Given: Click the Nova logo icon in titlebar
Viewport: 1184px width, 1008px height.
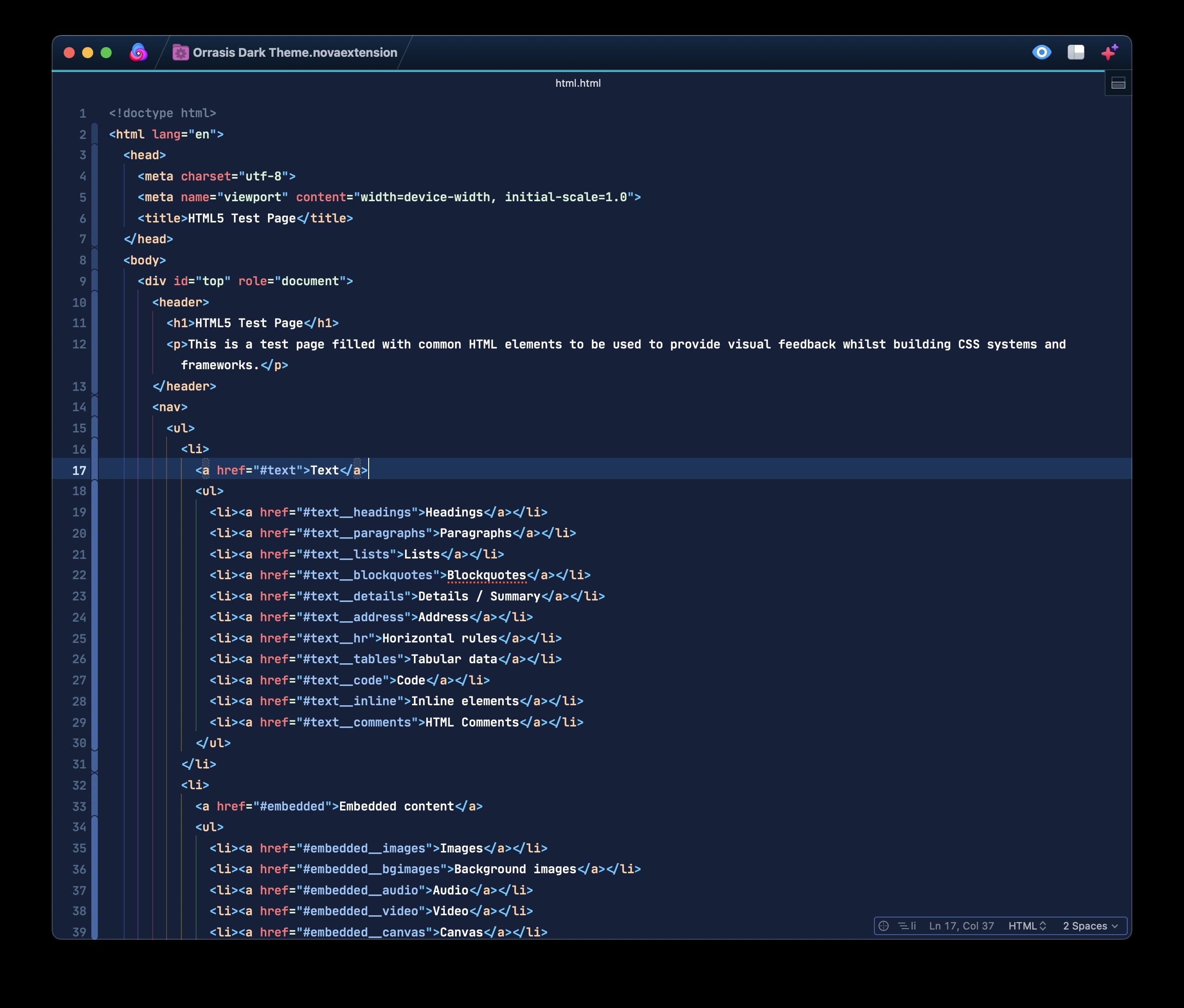Looking at the screenshot, I should [138, 53].
